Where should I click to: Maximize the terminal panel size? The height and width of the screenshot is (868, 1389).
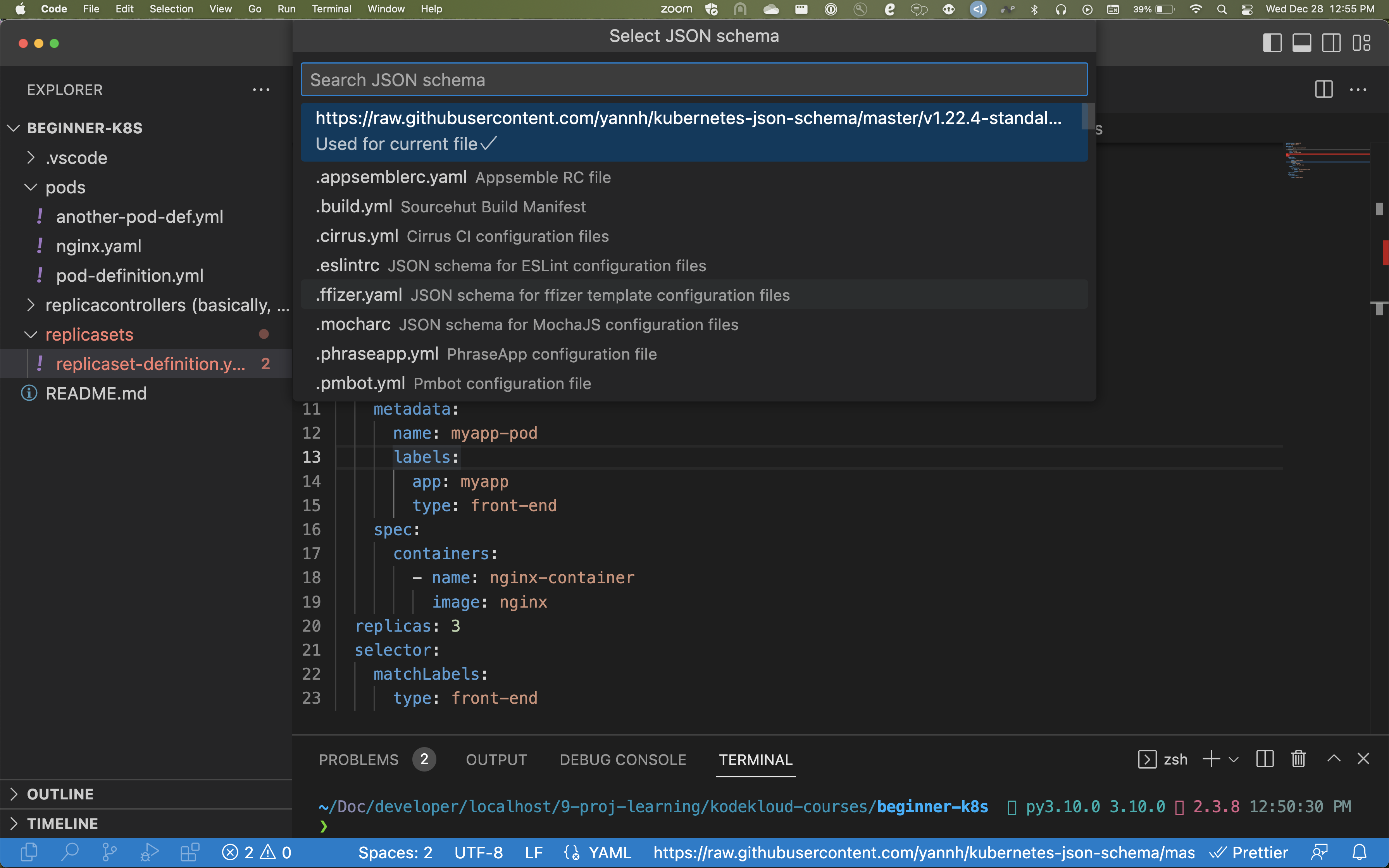click(1334, 759)
